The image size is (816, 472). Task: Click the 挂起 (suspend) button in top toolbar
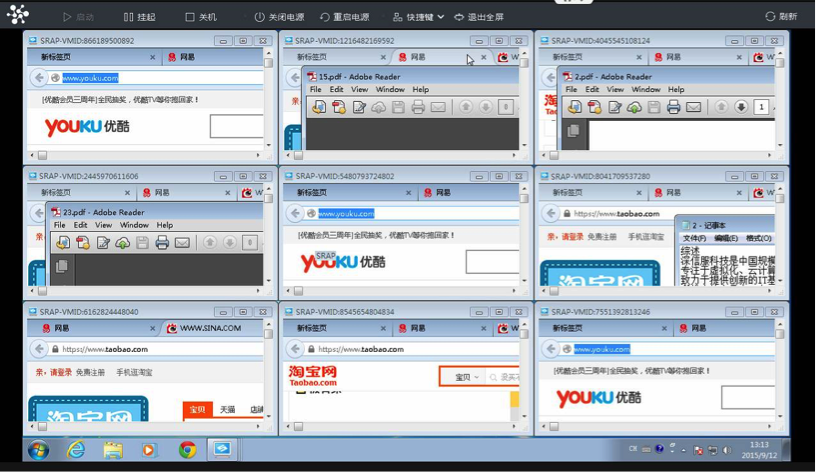click(x=139, y=17)
